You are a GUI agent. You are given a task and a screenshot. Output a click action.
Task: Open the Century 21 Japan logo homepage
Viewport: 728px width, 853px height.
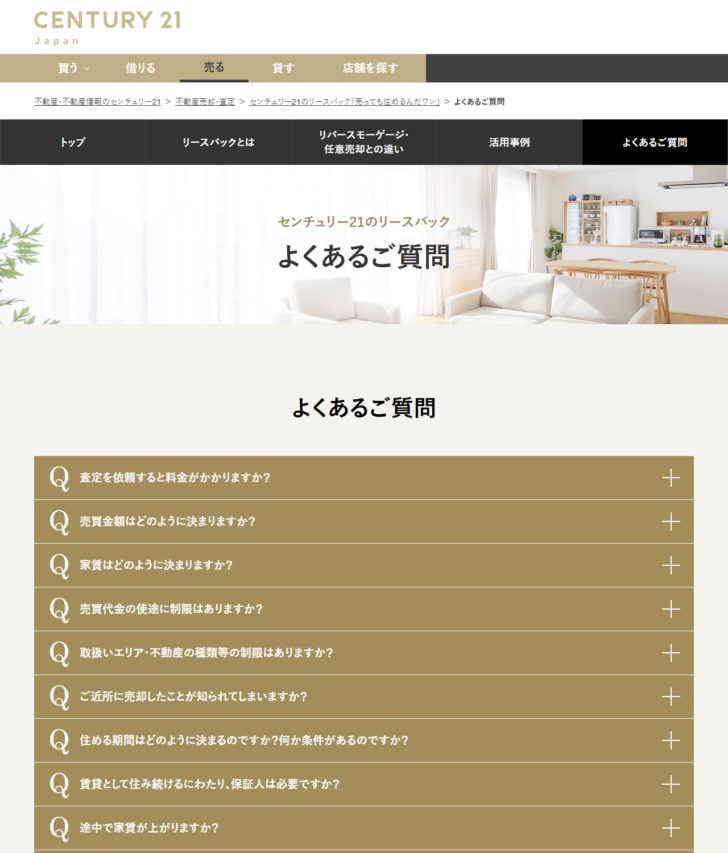tap(107, 27)
